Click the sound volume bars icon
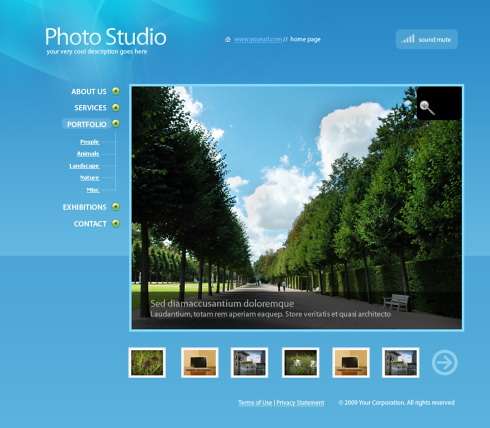490x428 pixels. pyautogui.click(x=408, y=39)
